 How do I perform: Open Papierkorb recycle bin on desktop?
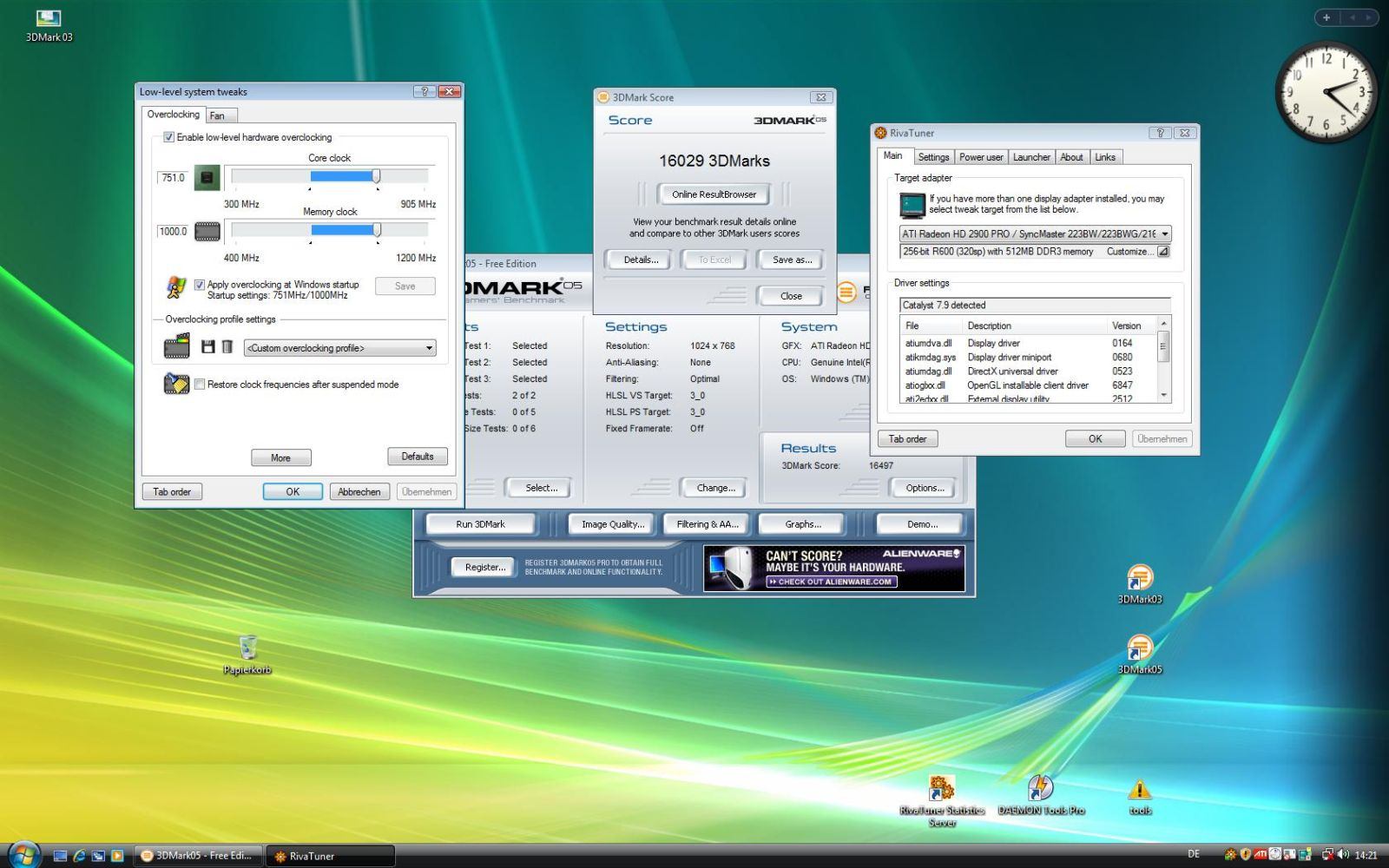pos(247,655)
